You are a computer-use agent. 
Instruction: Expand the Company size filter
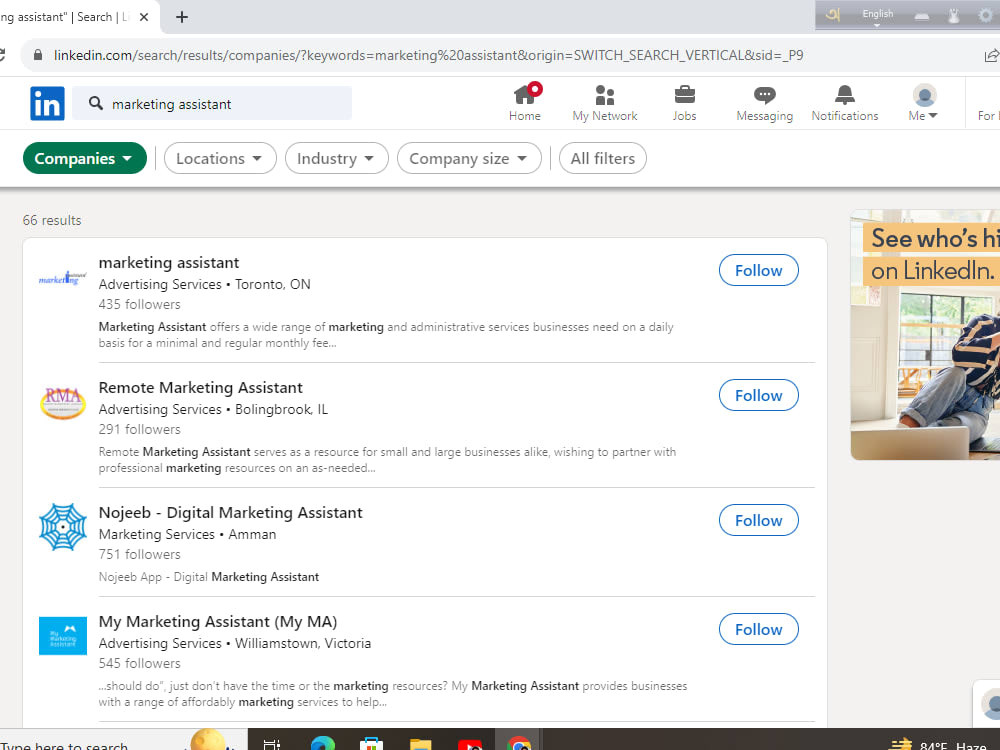click(469, 158)
